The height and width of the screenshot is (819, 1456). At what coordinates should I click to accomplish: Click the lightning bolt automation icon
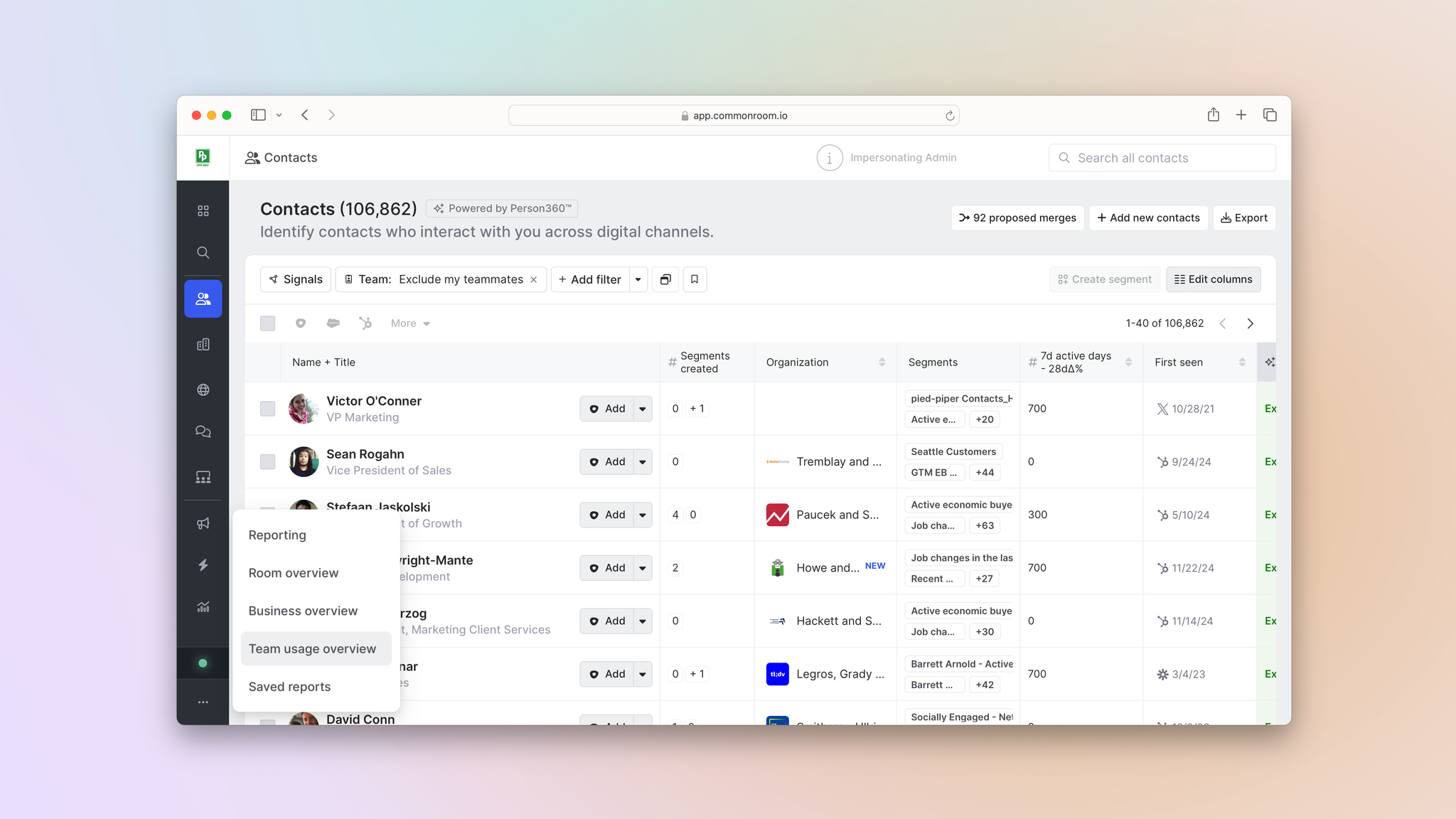tap(203, 565)
